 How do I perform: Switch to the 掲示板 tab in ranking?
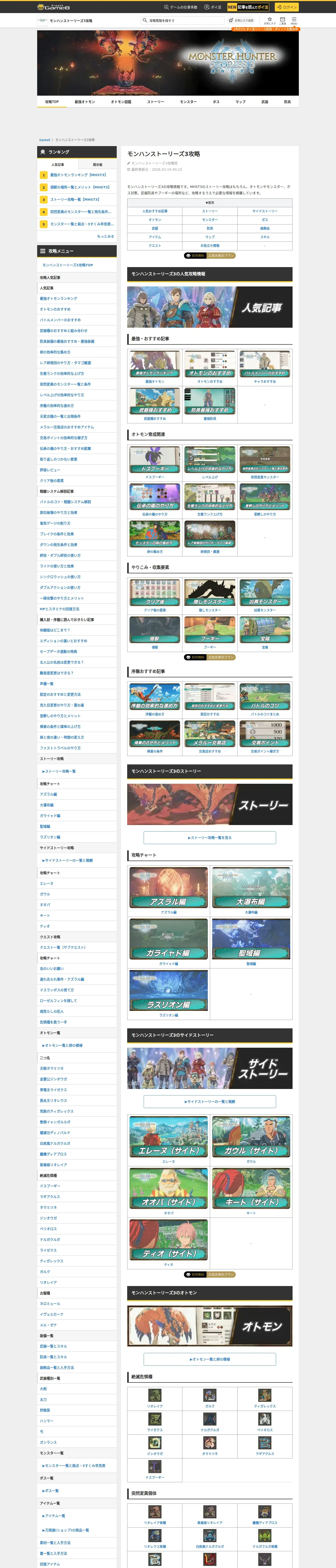pyautogui.click(x=98, y=164)
